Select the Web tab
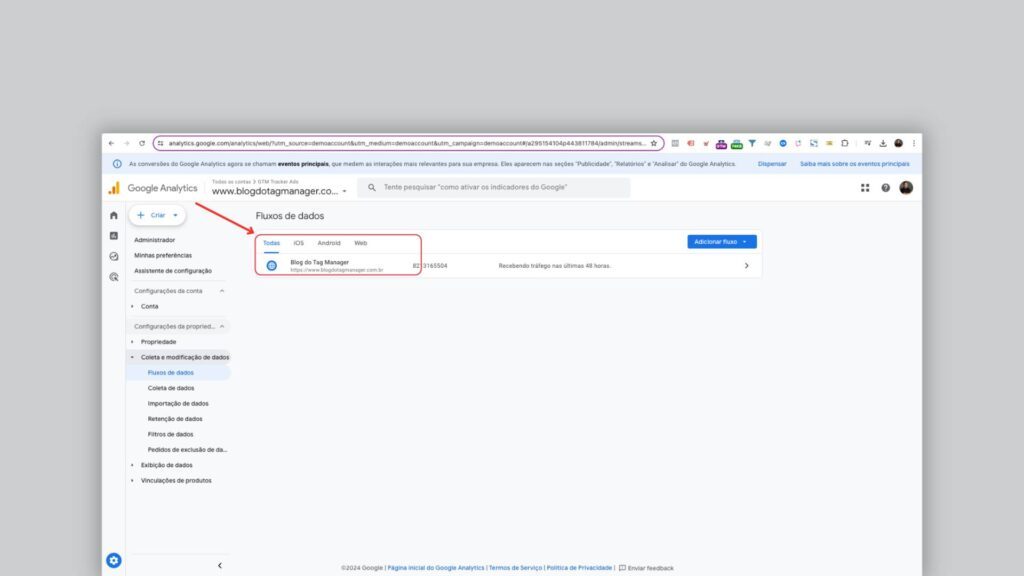The height and width of the screenshot is (576, 1024). tap(360, 243)
